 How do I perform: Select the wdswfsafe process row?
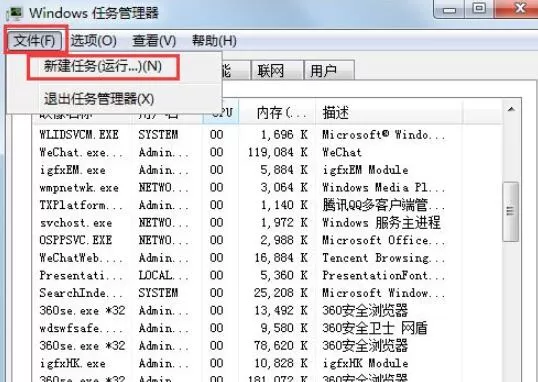(268, 328)
